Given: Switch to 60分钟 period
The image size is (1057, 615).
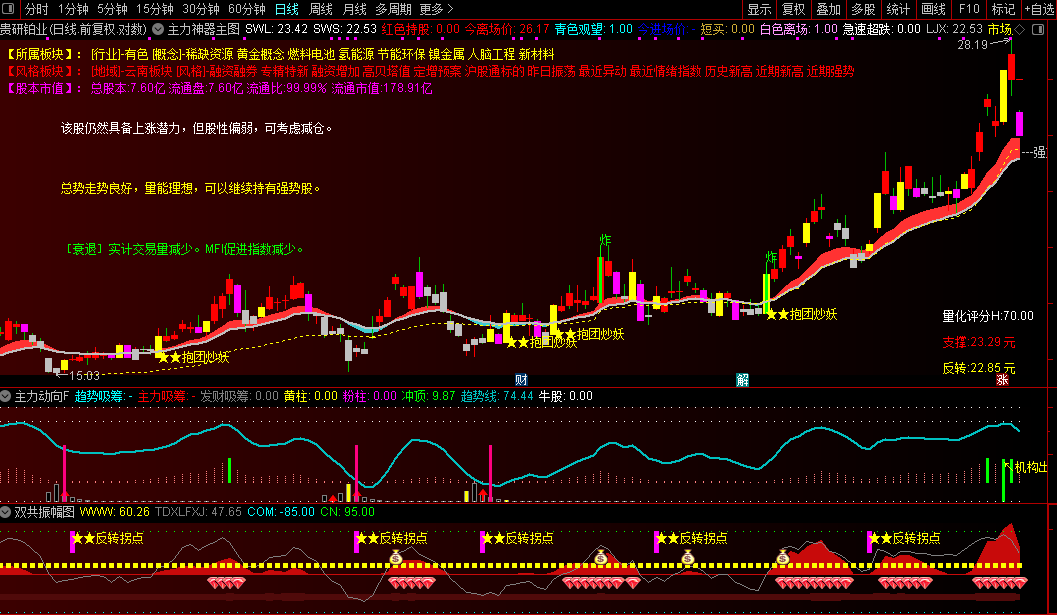Looking at the screenshot, I should (x=247, y=9).
